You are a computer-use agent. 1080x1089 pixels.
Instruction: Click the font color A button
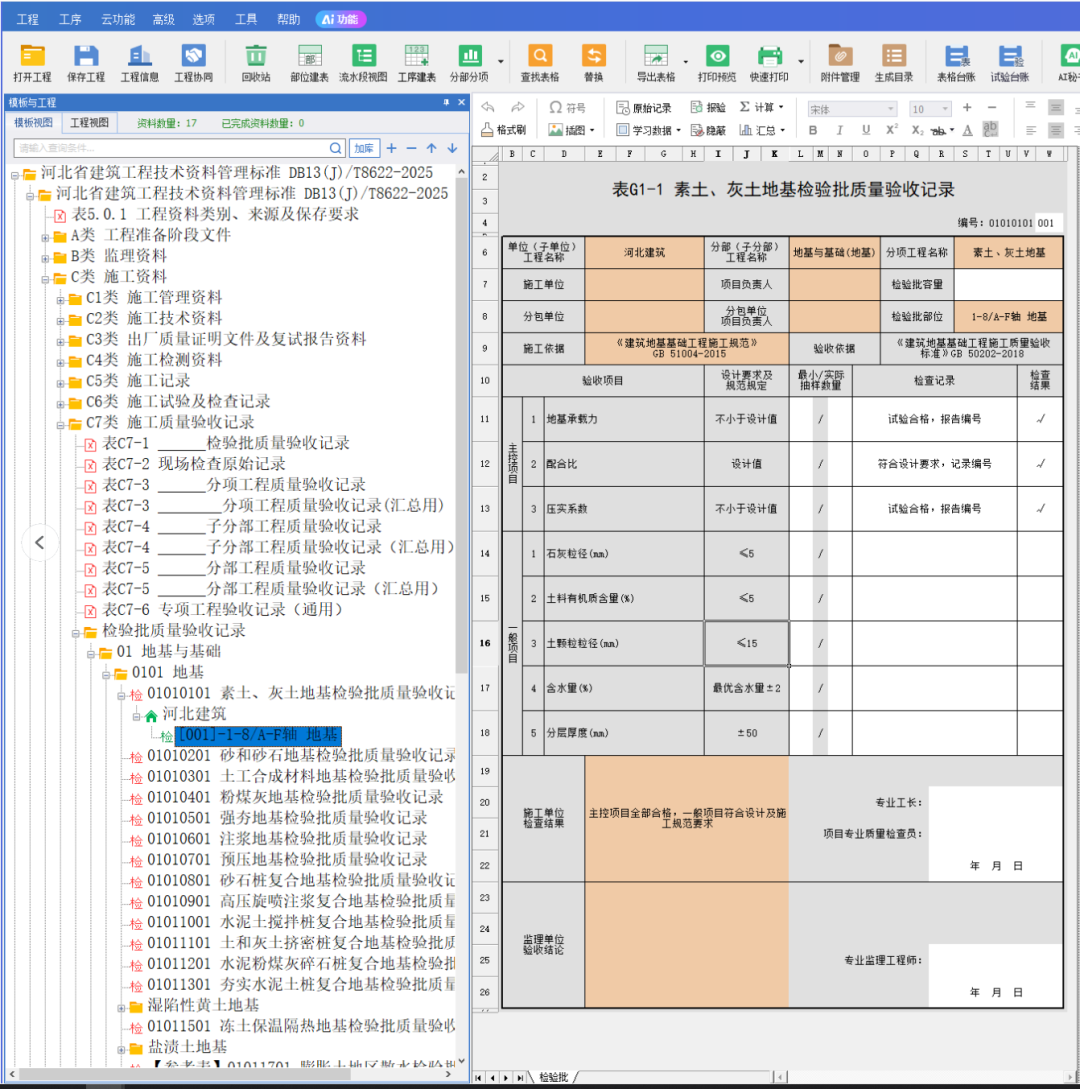pyautogui.click(x=967, y=130)
